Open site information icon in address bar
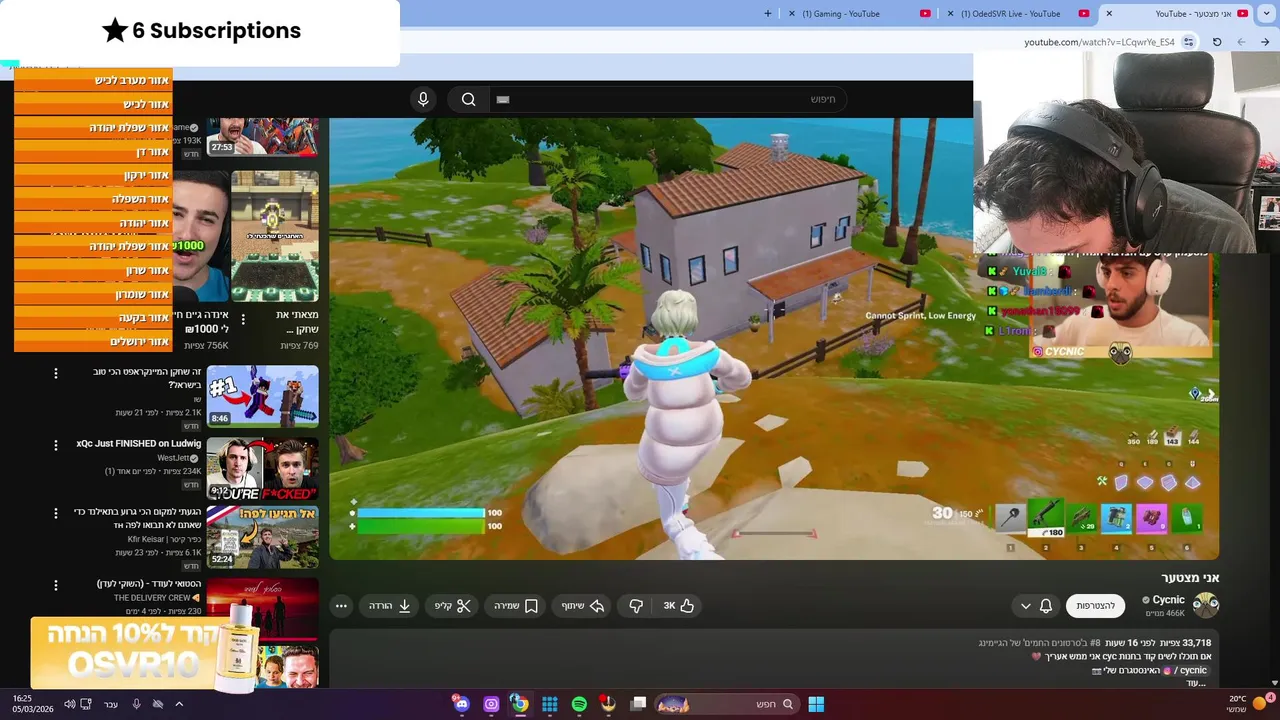This screenshot has width=1280, height=720. click(x=1188, y=42)
